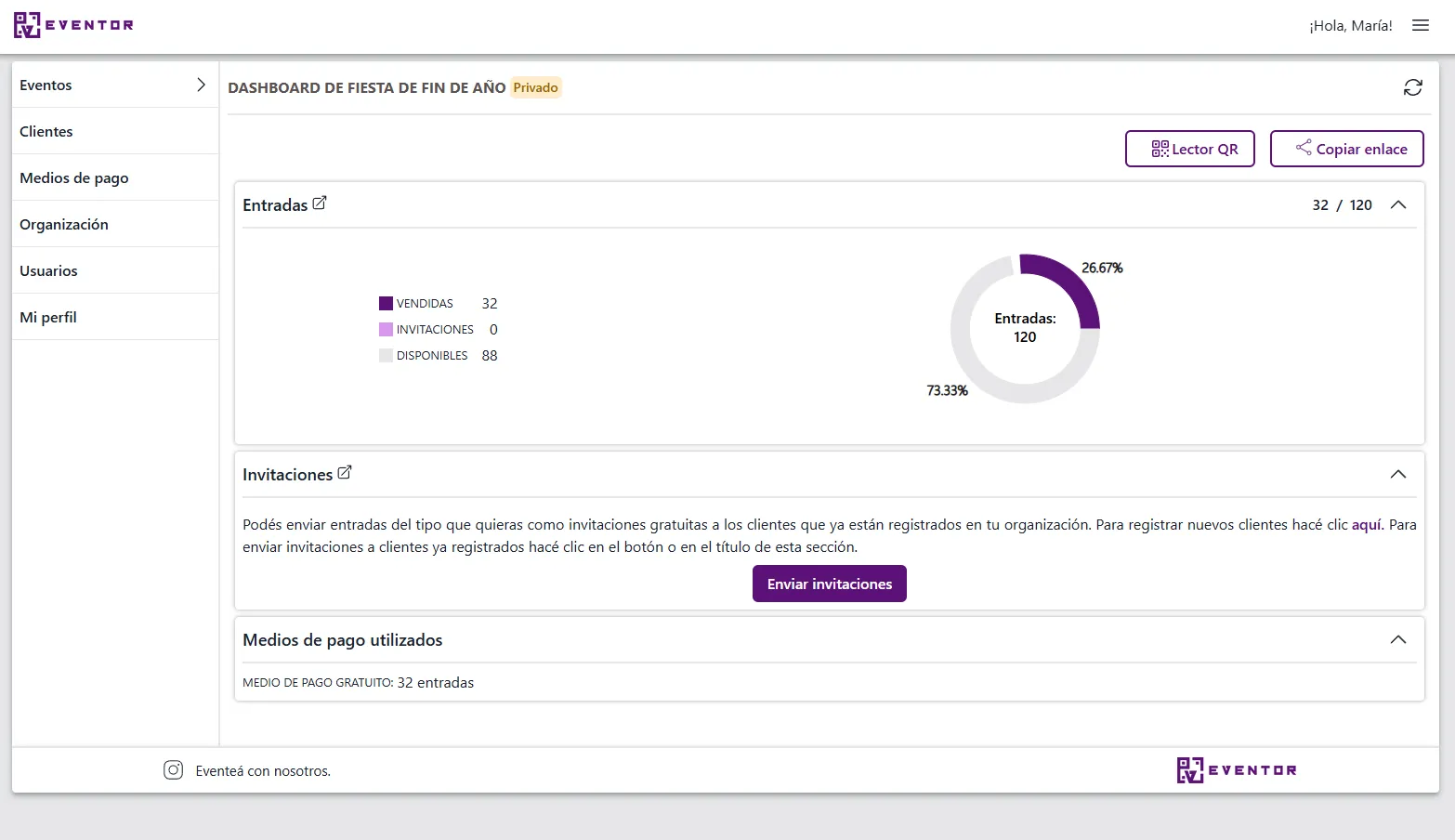Click the Lector QR button
The height and width of the screenshot is (840, 1455).
pyautogui.click(x=1190, y=149)
